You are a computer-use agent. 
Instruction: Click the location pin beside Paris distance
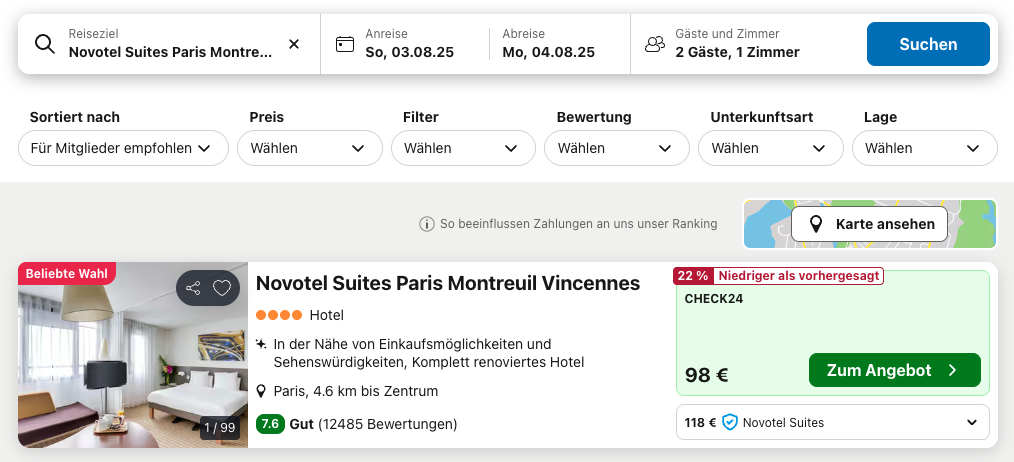click(x=262, y=391)
